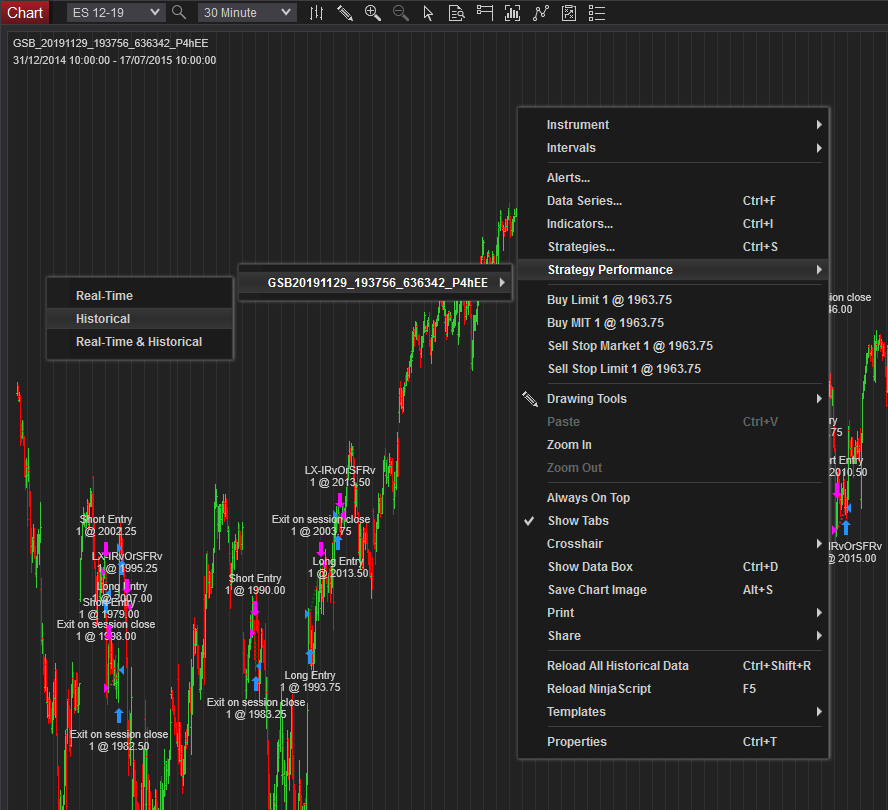This screenshot has height=810, width=888.
Task: Select Historical in the performance submenu
Action: coord(103,319)
